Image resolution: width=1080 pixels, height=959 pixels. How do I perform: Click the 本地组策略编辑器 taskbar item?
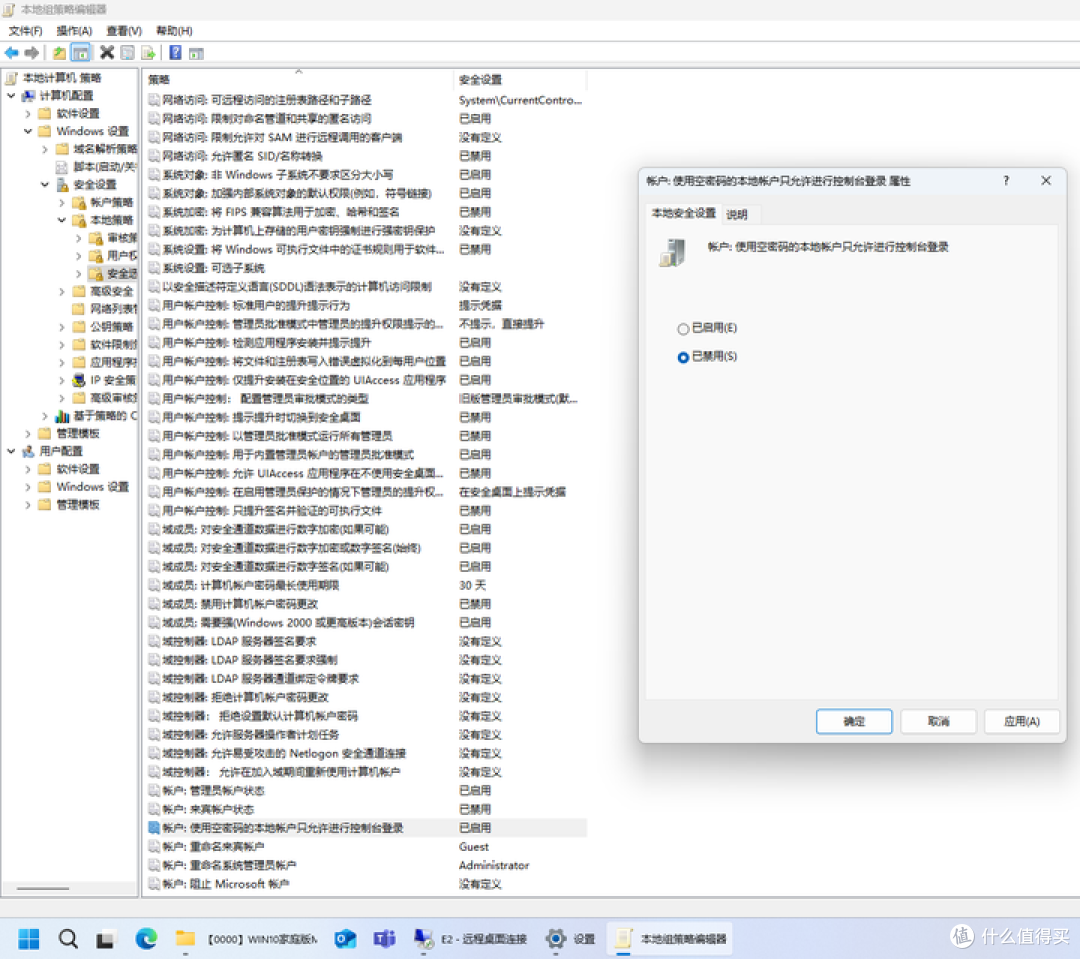coord(670,938)
